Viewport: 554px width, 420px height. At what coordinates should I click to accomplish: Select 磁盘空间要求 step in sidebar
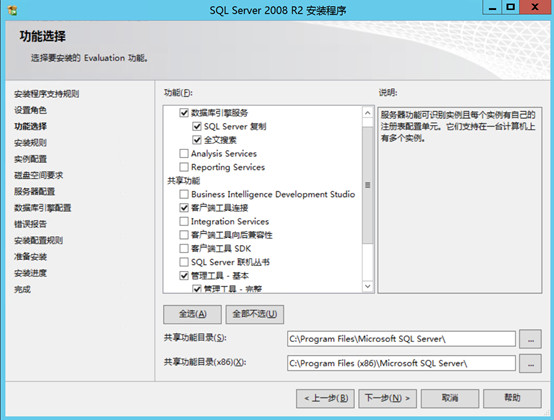(39, 175)
